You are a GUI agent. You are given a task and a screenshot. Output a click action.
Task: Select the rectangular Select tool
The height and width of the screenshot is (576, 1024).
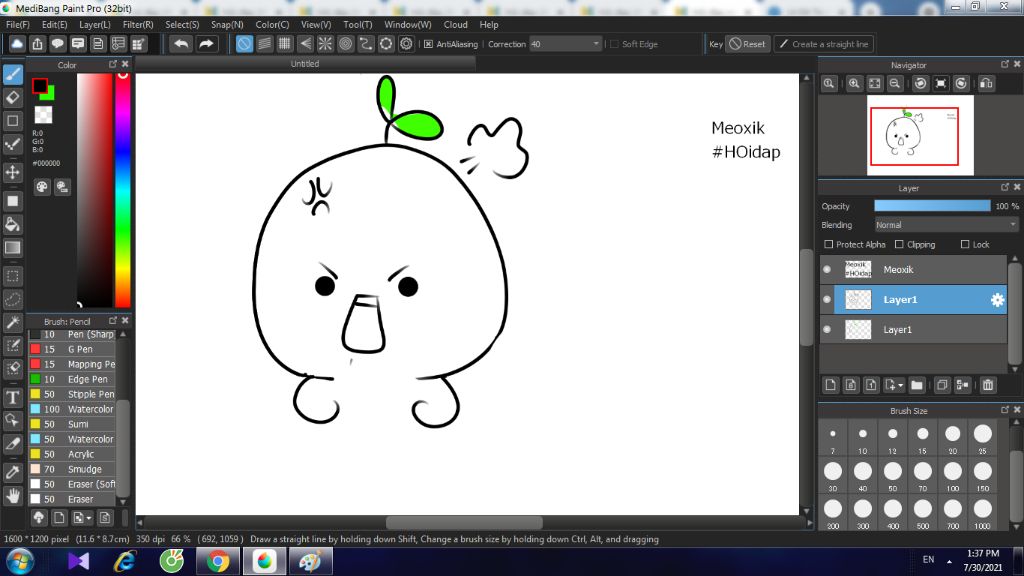12,276
